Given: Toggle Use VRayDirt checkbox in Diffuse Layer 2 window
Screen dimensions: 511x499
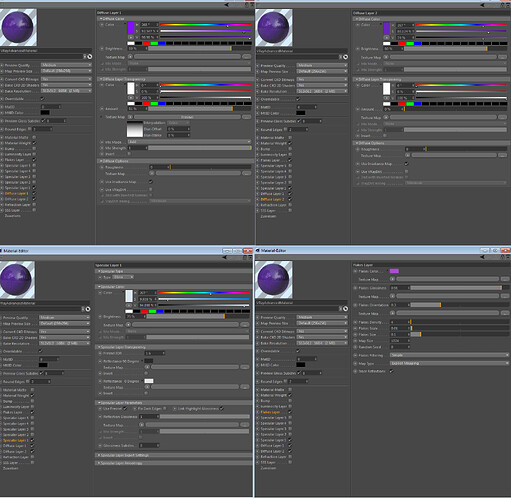Looking at the screenshot, I should [406, 171].
